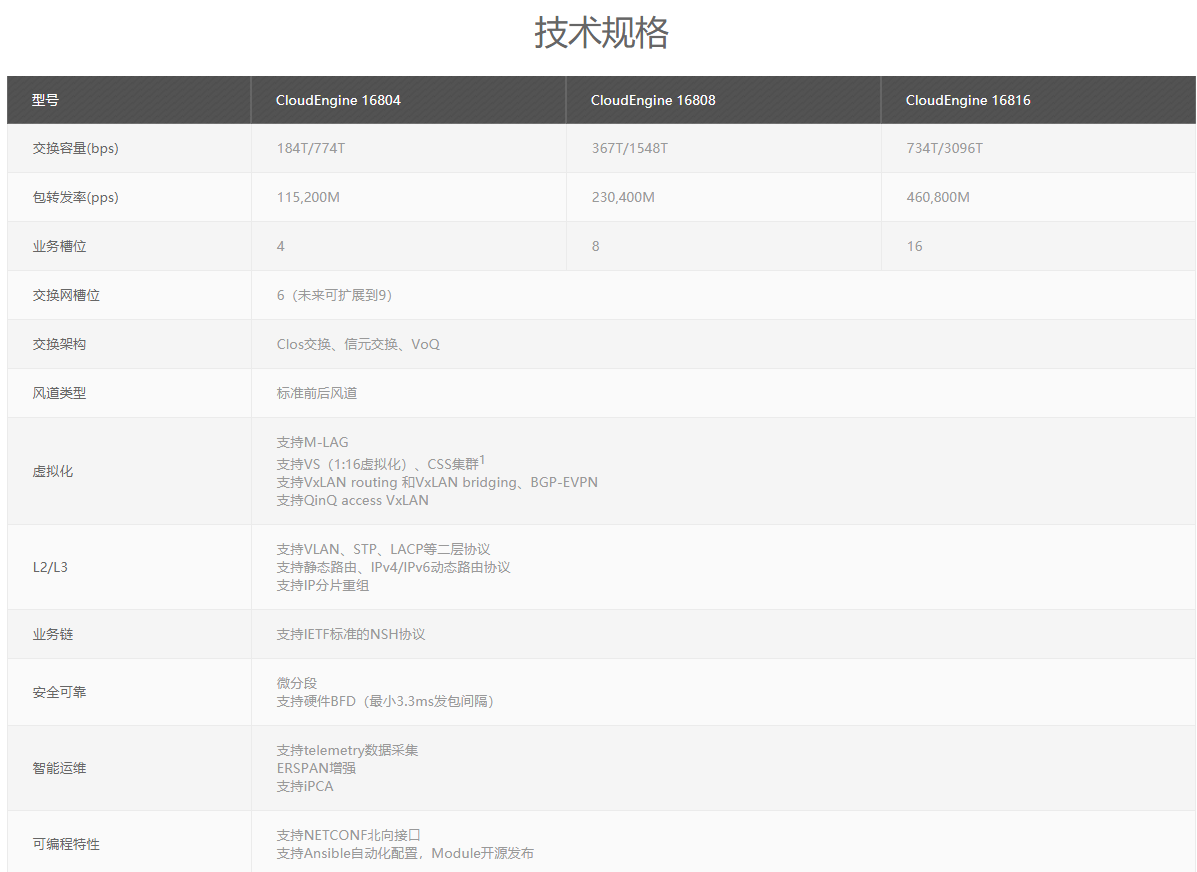Click the 支持iPCA line
Screen dimensions: 1197x872
pos(305,786)
